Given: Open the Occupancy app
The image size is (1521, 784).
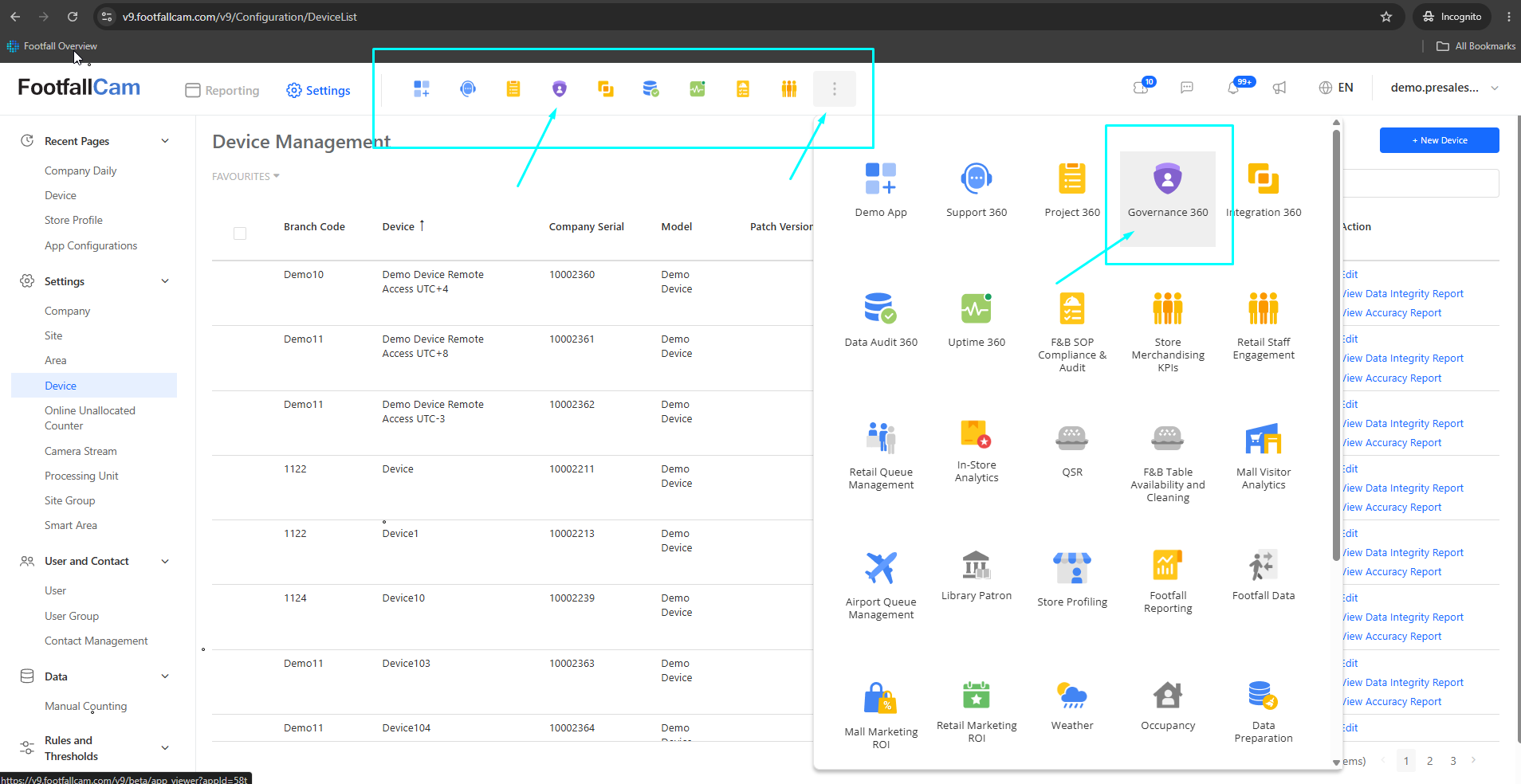Looking at the screenshot, I should [1168, 706].
